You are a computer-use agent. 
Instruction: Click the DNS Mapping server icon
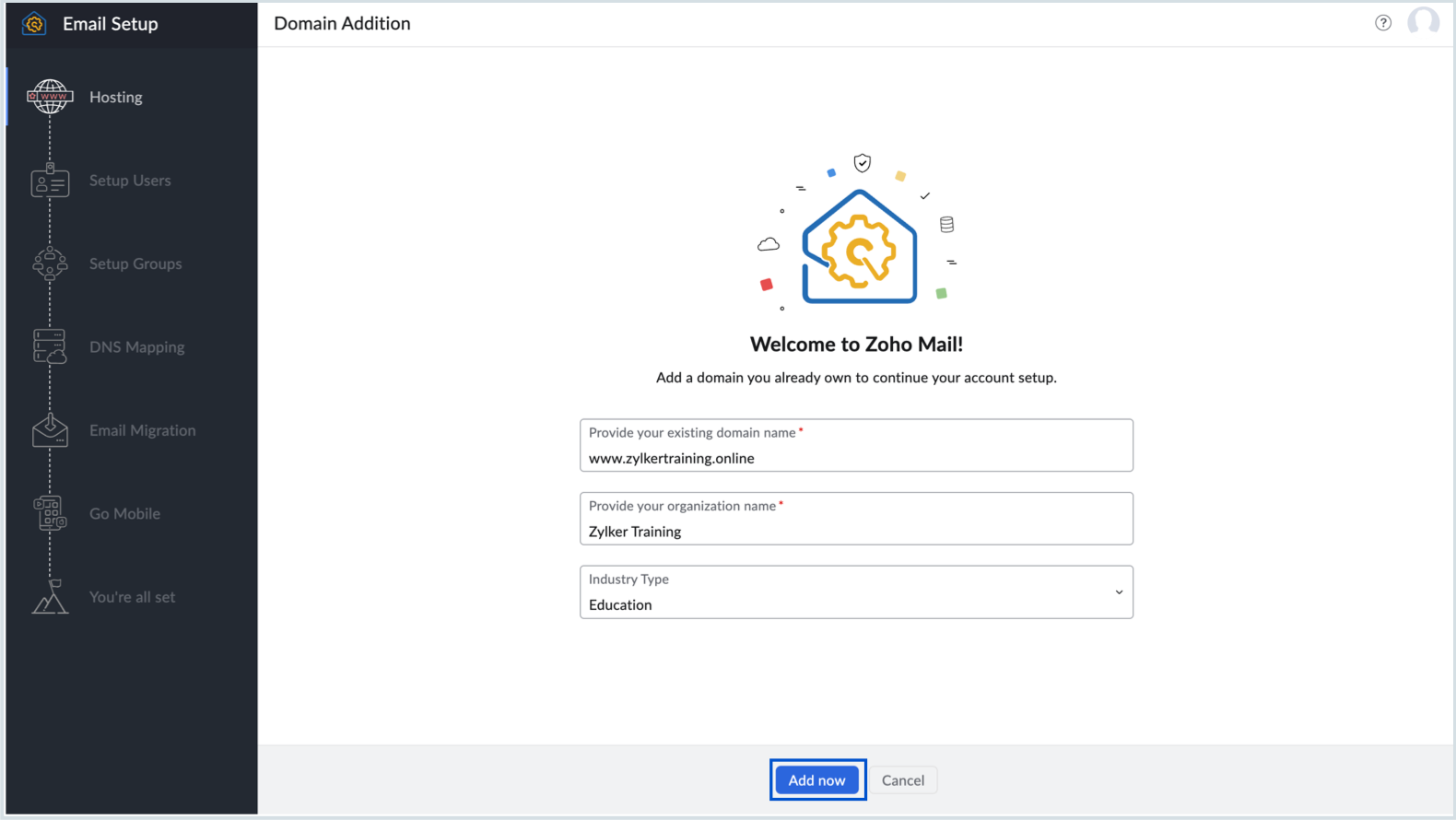[x=50, y=346]
